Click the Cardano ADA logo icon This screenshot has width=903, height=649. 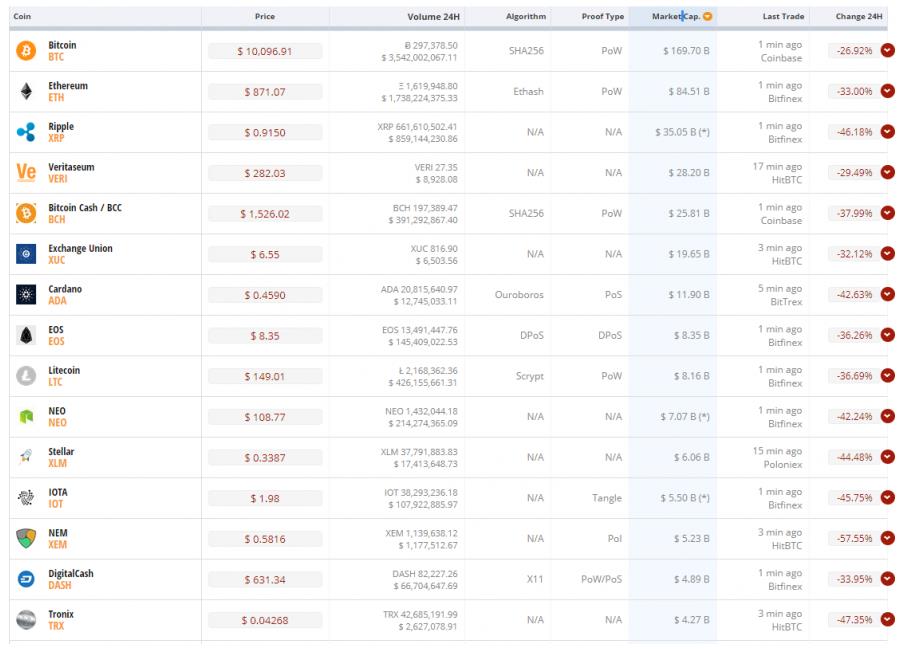[26, 295]
